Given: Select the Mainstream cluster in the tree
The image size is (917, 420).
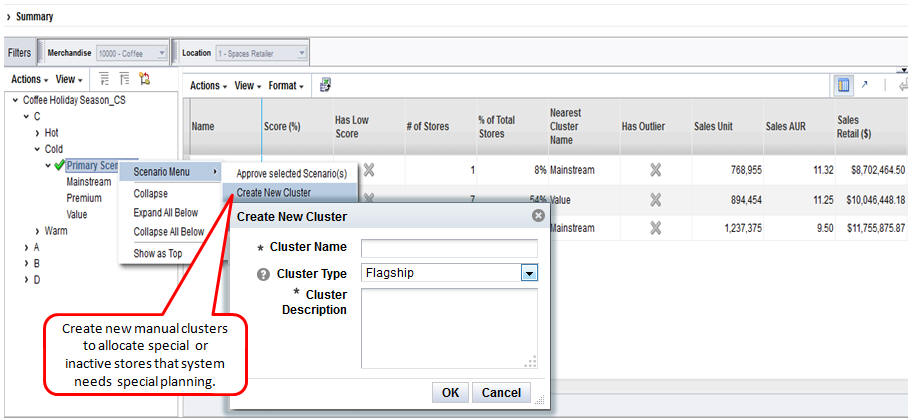Looking at the screenshot, I should (88, 182).
